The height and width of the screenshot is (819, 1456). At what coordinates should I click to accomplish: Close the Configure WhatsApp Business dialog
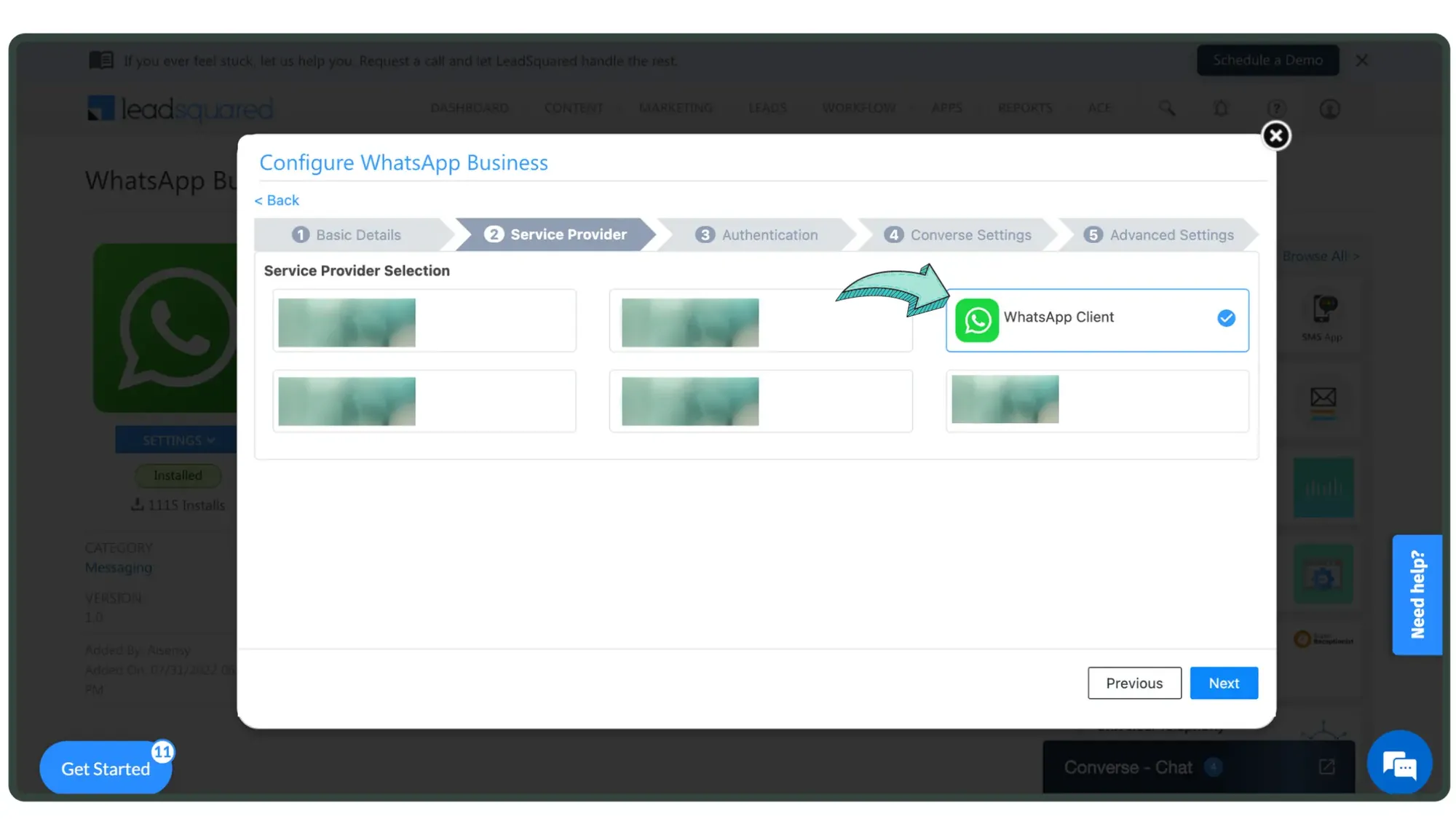click(x=1275, y=135)
